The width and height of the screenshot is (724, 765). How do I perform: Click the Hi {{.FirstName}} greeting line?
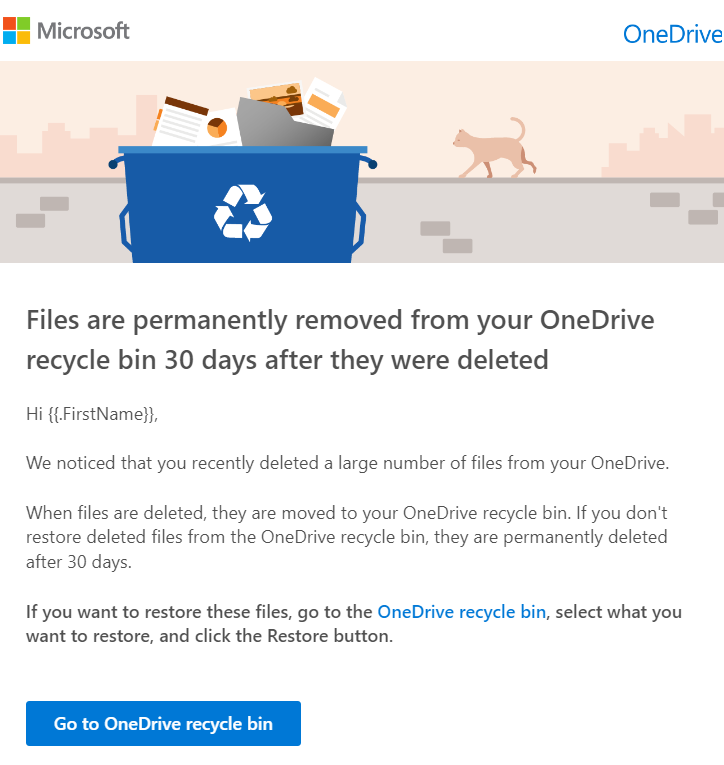(x=92, y=414)
